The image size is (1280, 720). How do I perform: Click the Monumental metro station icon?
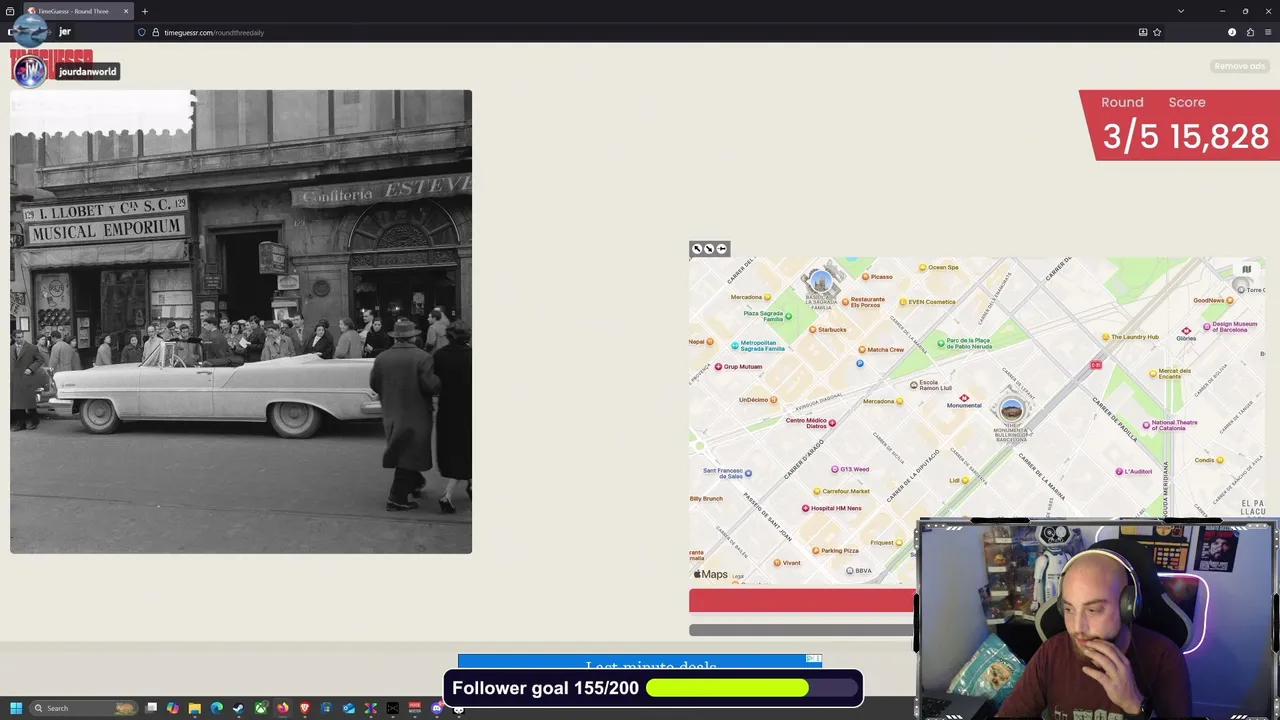pyautogui.click(x=964, y=398)
